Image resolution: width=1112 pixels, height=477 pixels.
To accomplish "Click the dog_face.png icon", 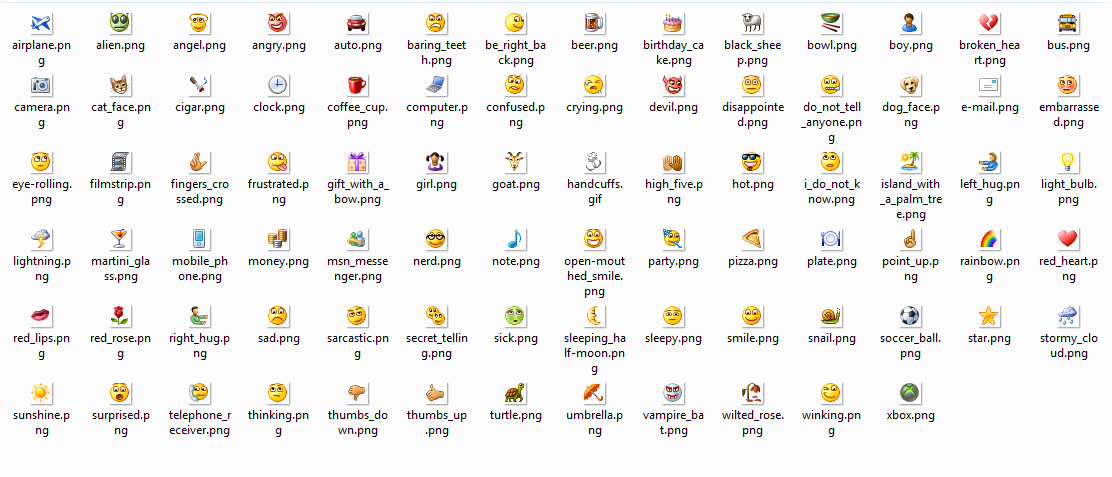I will 910,86.
